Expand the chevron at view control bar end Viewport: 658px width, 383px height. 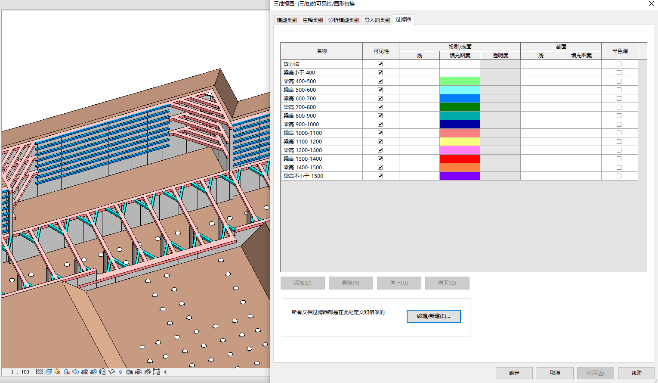tap(165, 372)
